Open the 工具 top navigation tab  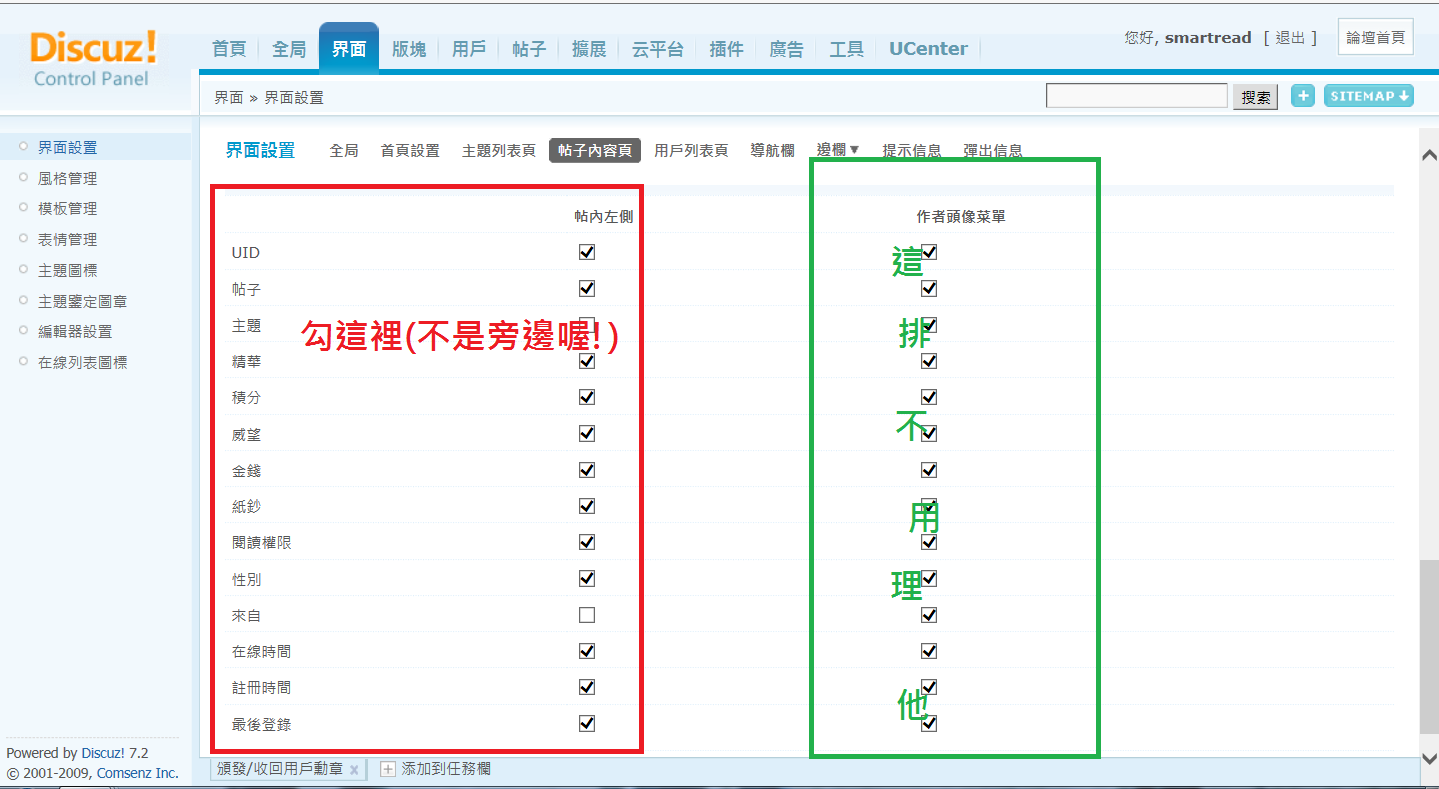[847, 49]
